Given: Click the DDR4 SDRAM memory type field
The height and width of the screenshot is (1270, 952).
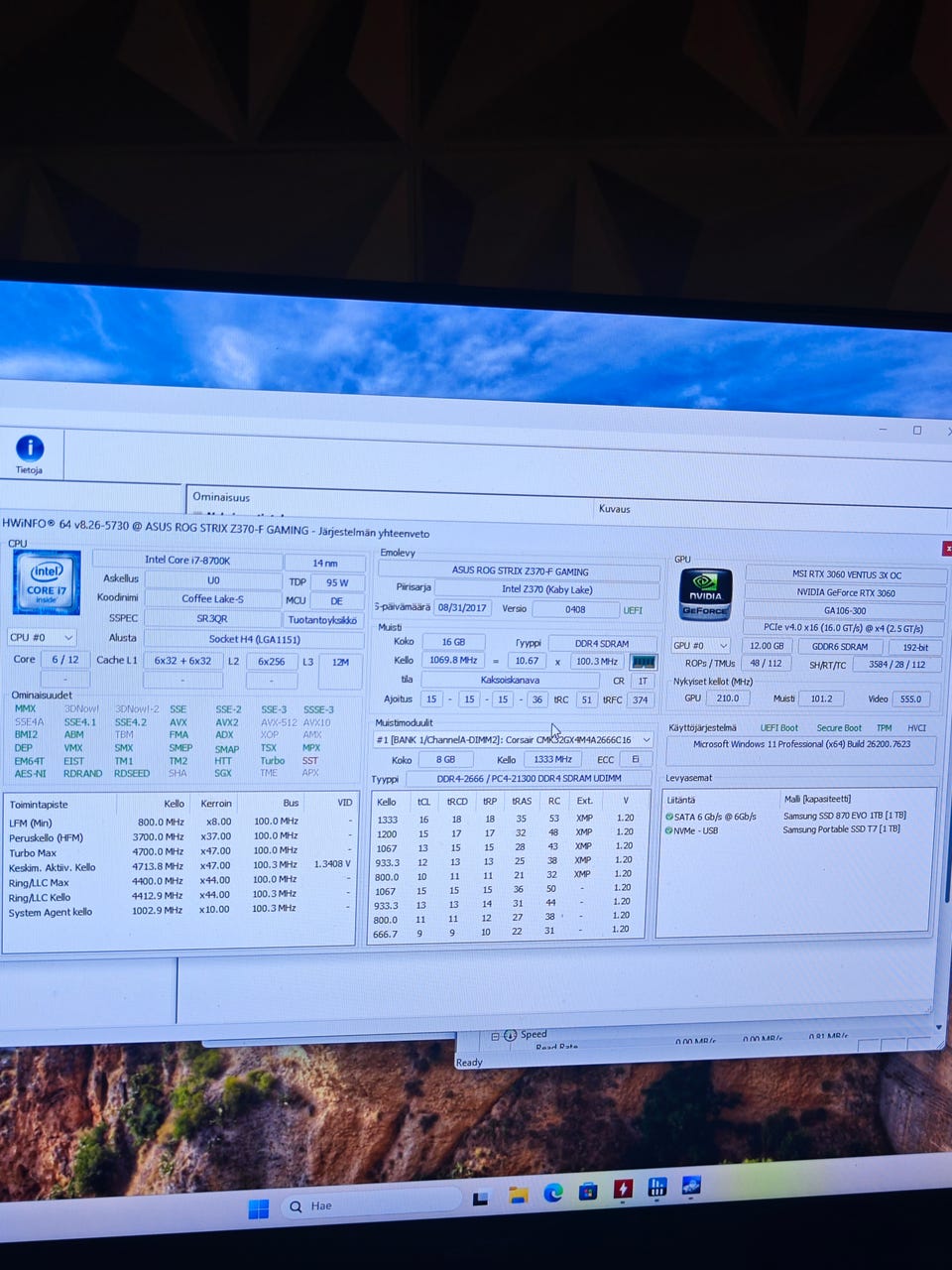Looking at the screenshot, I should [601, 643].
